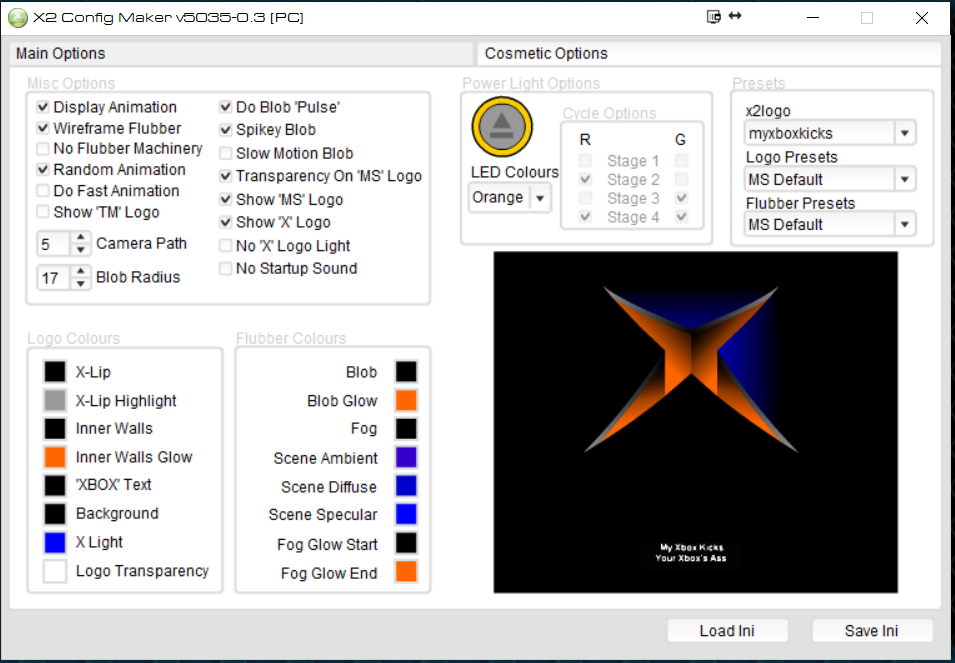
Task: Toggle the Stage 1 G checkbox
Action: [x=682, y=161]
